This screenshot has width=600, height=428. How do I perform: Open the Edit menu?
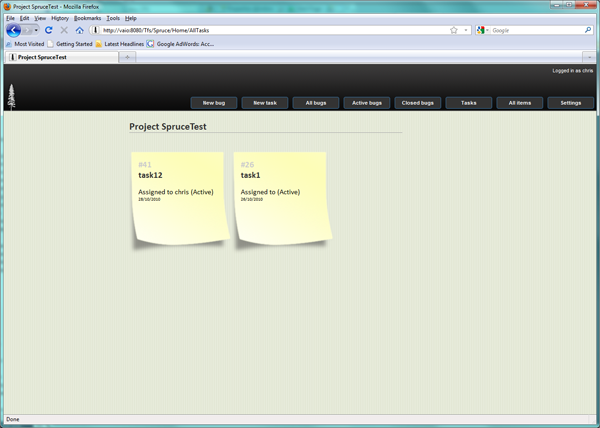coord(24,18)
